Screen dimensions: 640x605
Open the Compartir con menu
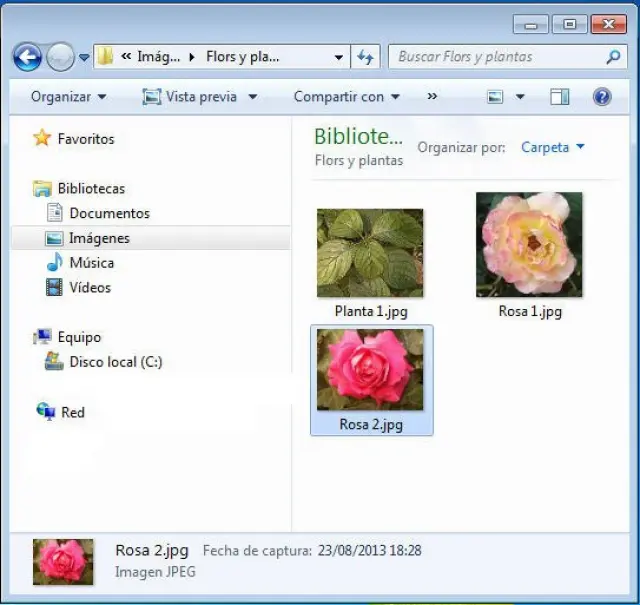coord(346,97)
